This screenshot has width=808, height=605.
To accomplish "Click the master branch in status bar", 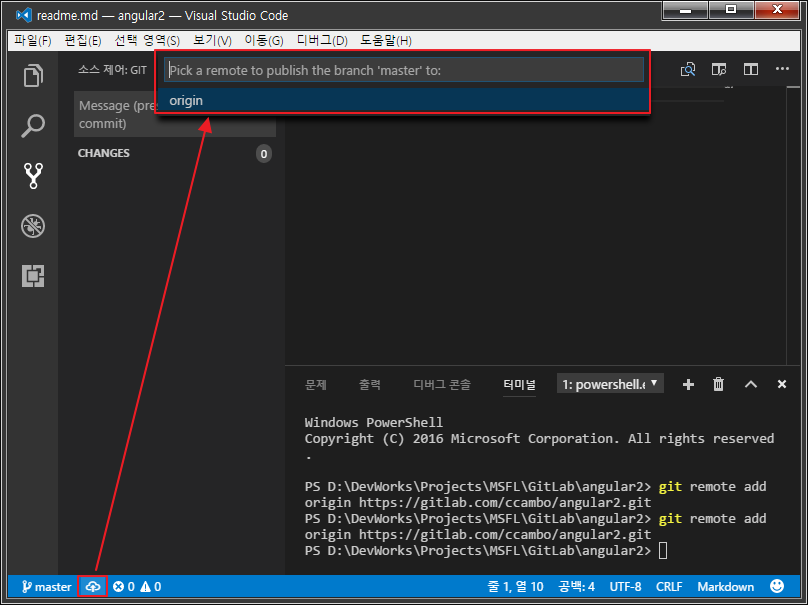I will pyautogui.click(x=45, y=587).
